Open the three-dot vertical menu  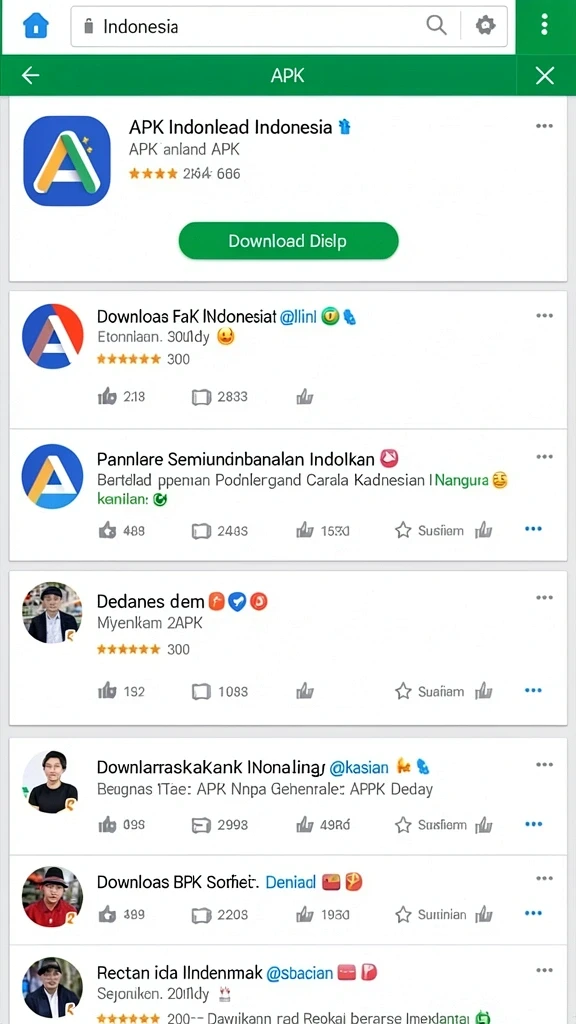coord(545,25)
